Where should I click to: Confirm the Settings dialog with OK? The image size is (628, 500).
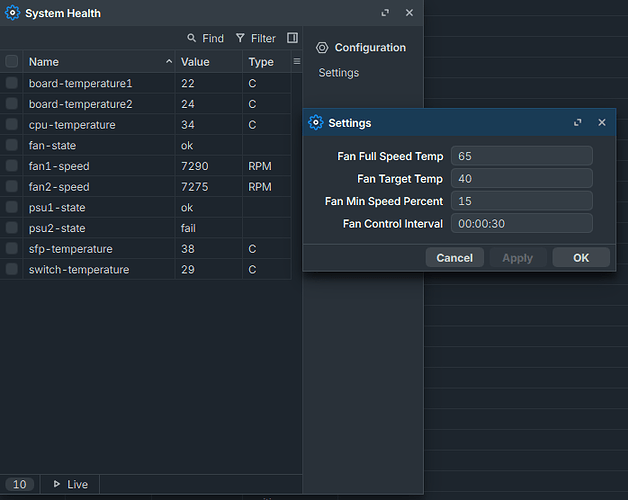pyautogui.click(x=581, y=257)
